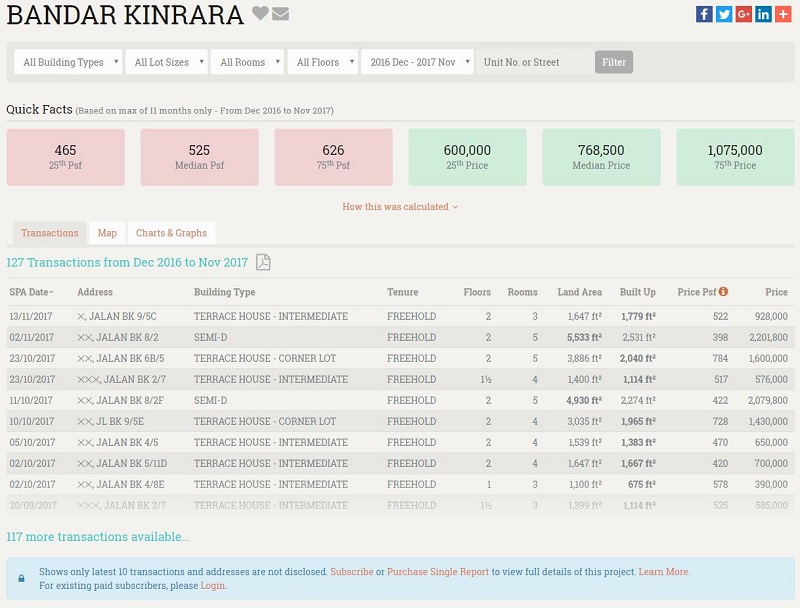This screenshot has height=608, width=800.
Task: Sort by Built Up column header
Action: pos(638,292)
